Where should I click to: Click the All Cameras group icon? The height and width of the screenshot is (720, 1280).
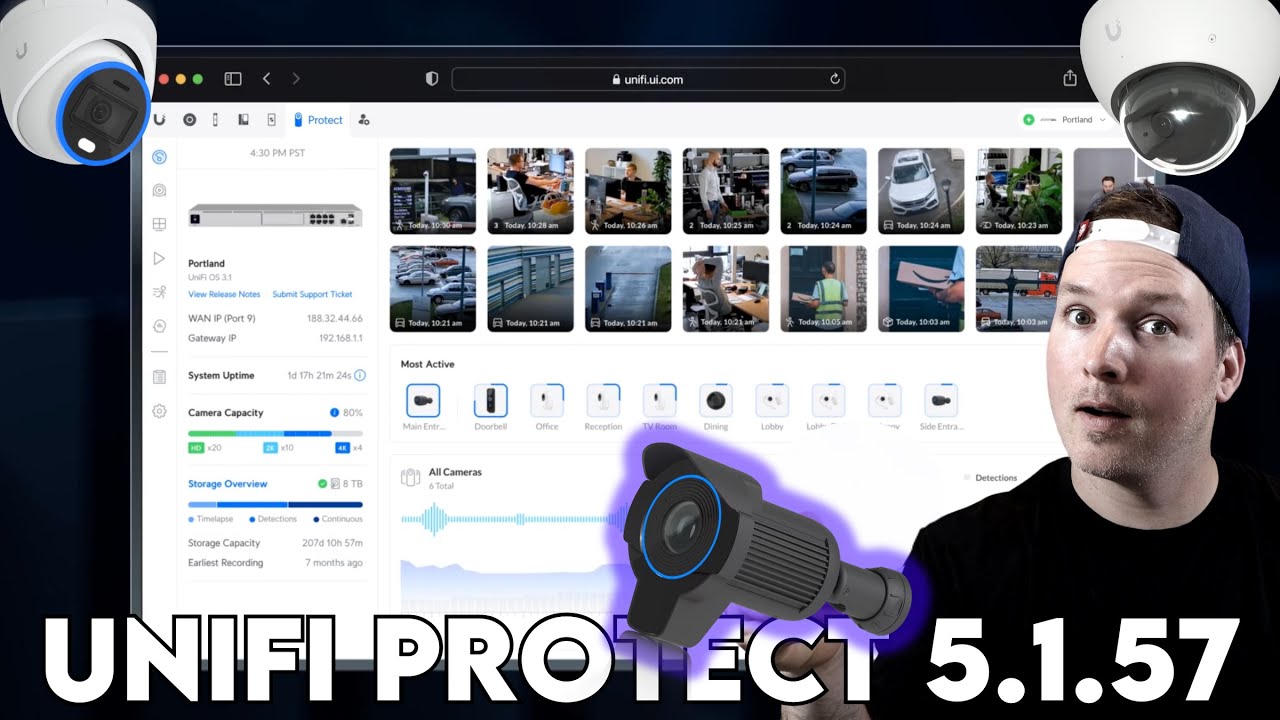click(x=409, y=477)
